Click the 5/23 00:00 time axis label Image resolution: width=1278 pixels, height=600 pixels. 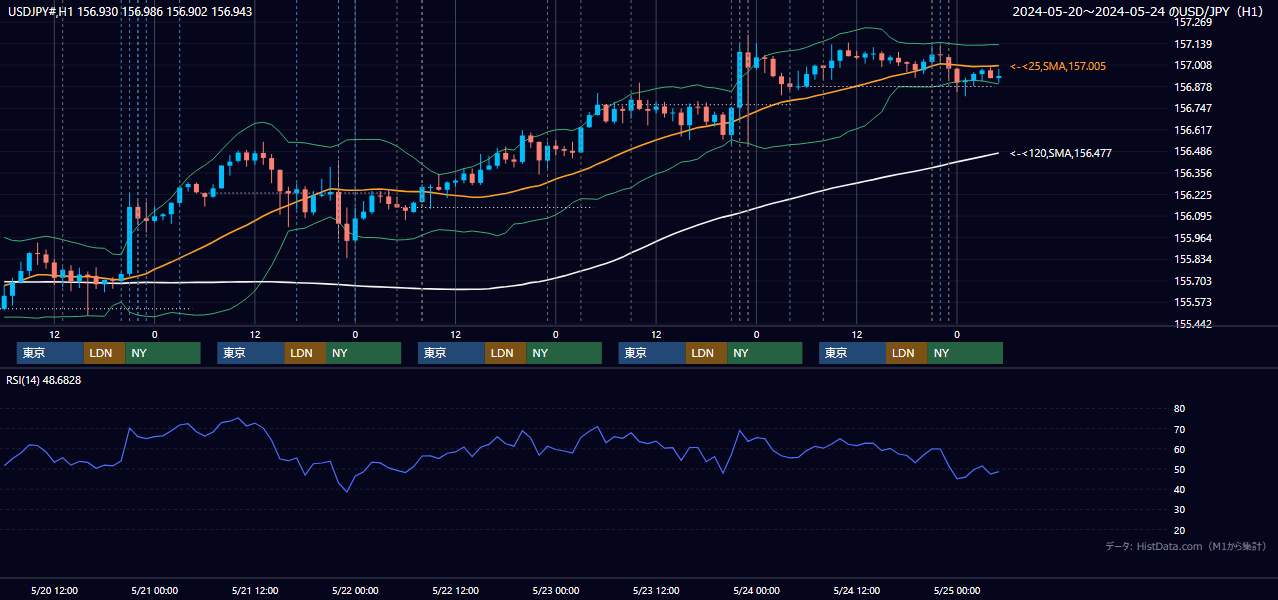click(x=555, y=590)
